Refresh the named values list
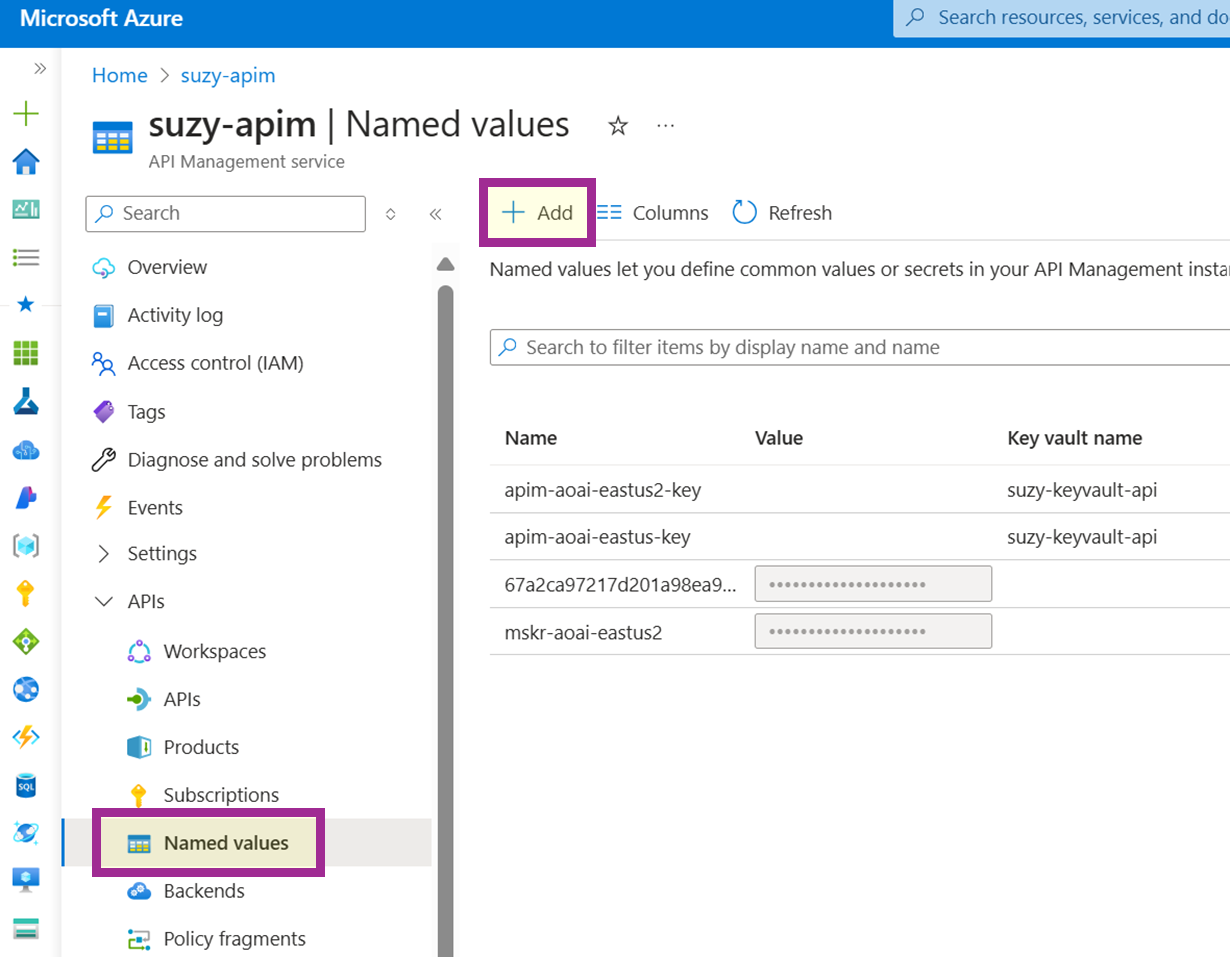 (782, 213)
